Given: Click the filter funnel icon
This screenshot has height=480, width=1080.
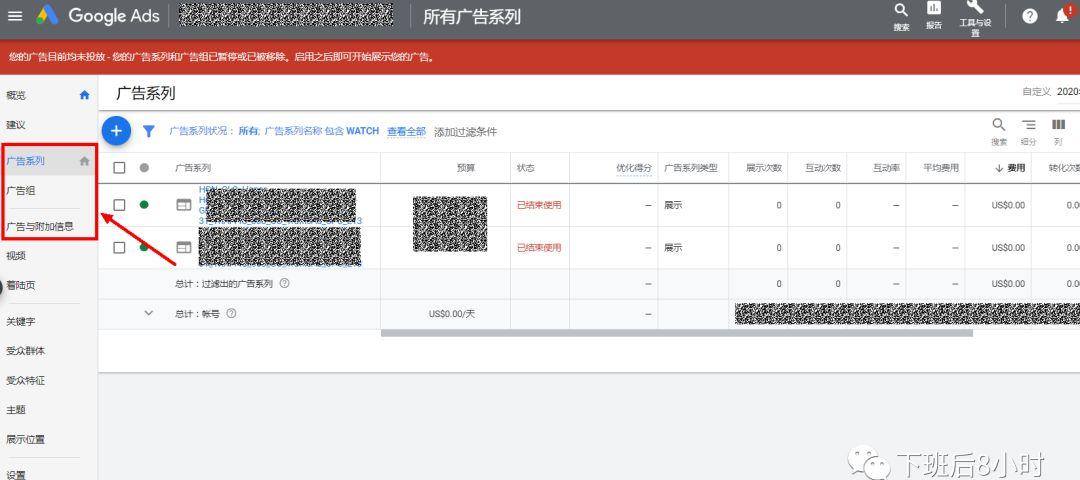Looking at the screenshot, I should click(x=149, y=131).
